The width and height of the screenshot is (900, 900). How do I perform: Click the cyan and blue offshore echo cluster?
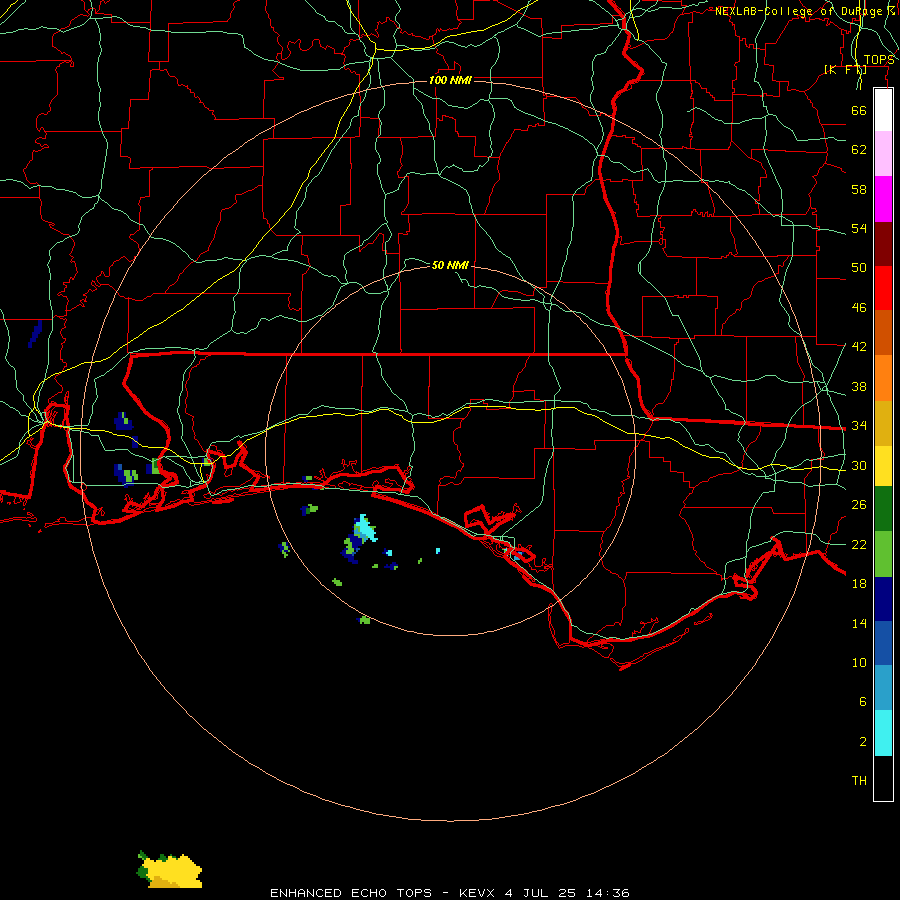tap(360, 537)
